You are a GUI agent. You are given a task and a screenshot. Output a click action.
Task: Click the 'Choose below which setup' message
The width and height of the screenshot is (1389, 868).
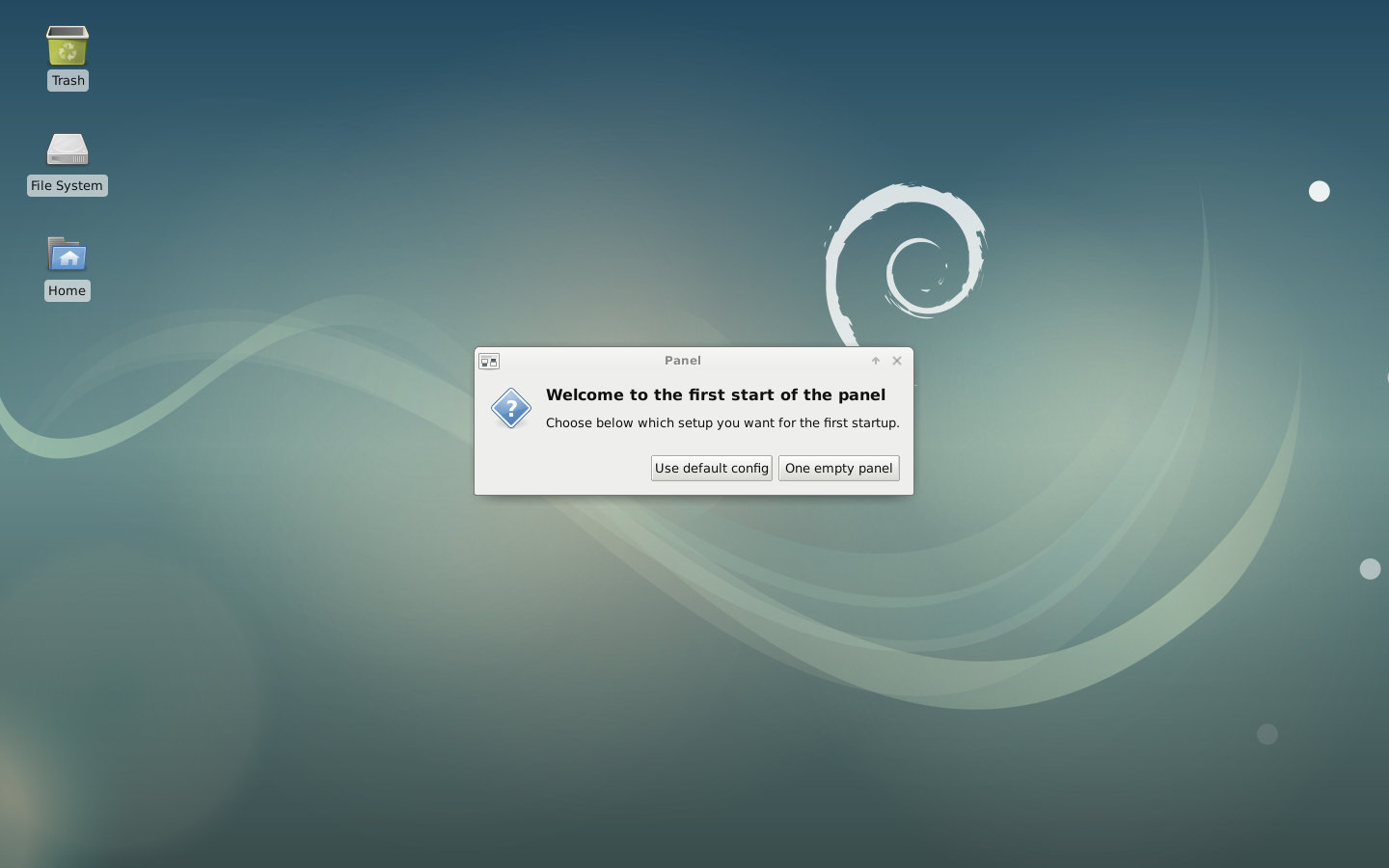pyautogui.click(x=722, y=423)
